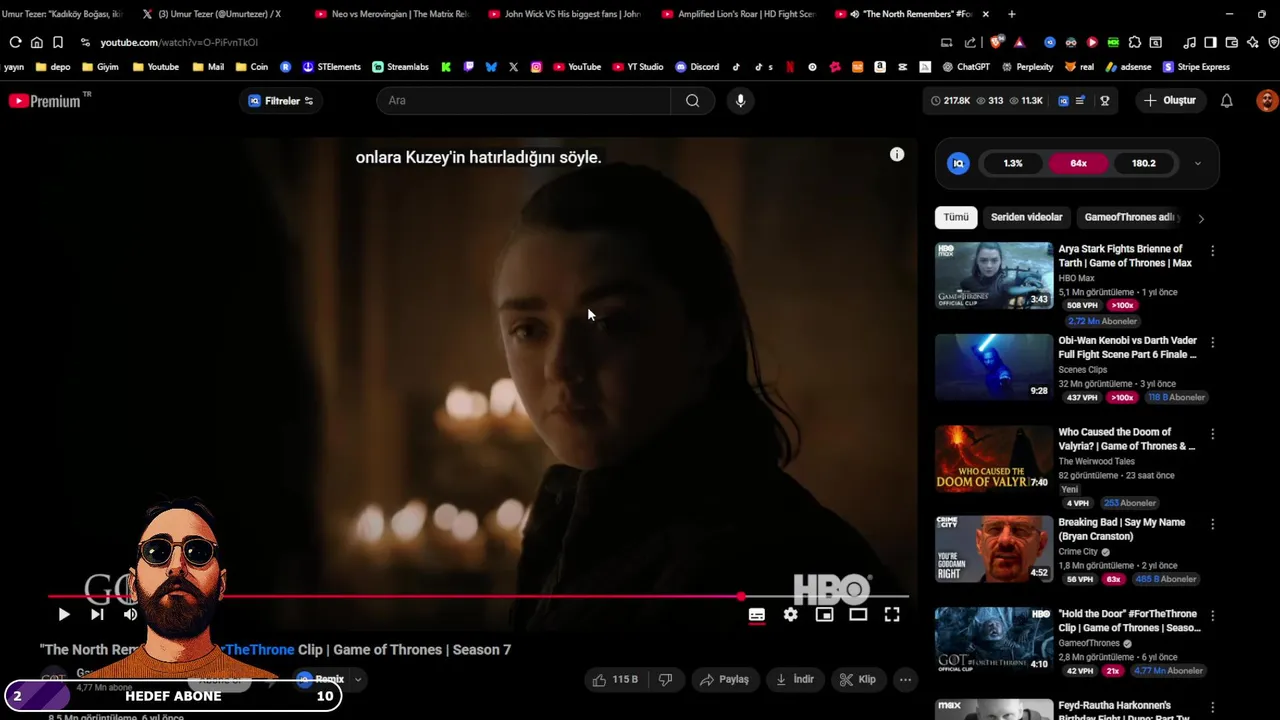Open Breaking Bad Say My Name thumbnail
Image resolution: width=1280 pixels, height=720 pixels.
pos(994,549)
